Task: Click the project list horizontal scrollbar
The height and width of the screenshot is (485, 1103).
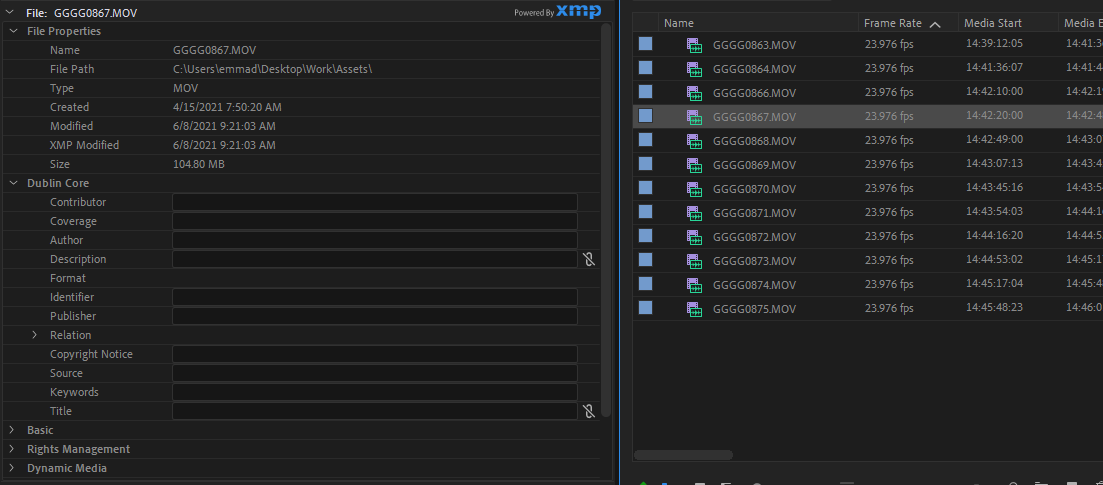Action: coord(683,455)
